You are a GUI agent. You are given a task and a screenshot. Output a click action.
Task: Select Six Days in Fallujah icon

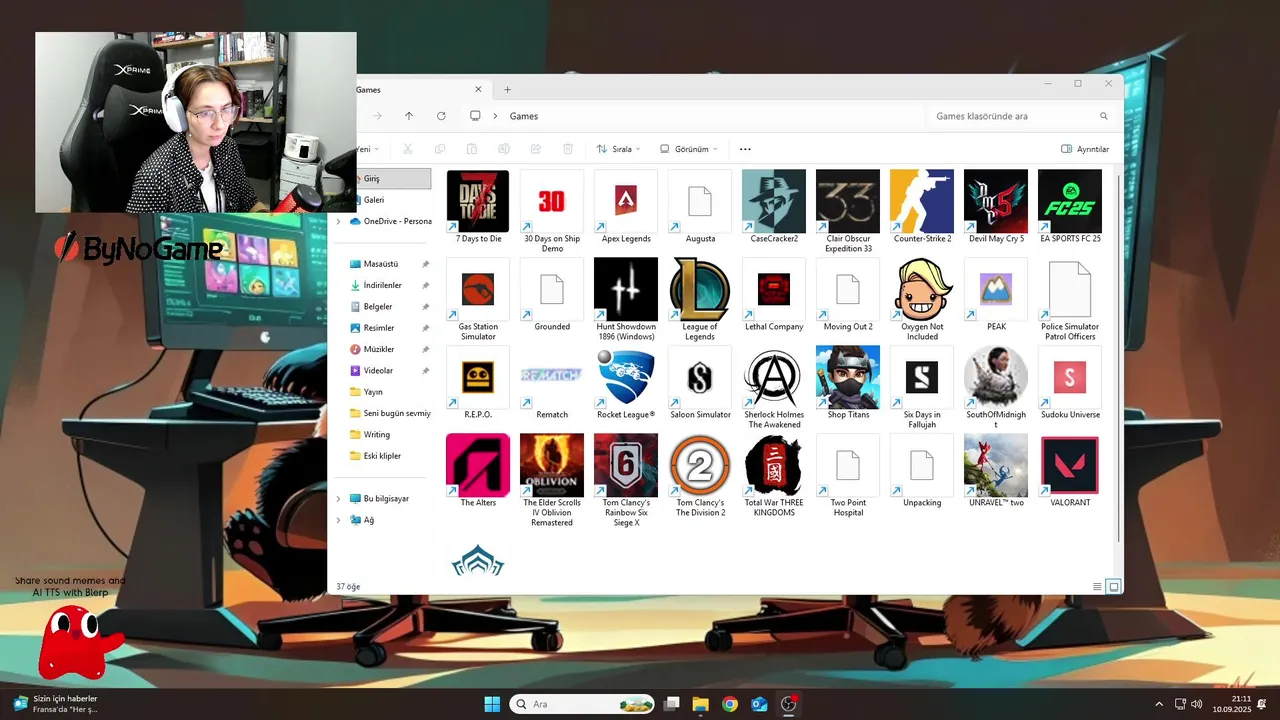coord(922,377)
